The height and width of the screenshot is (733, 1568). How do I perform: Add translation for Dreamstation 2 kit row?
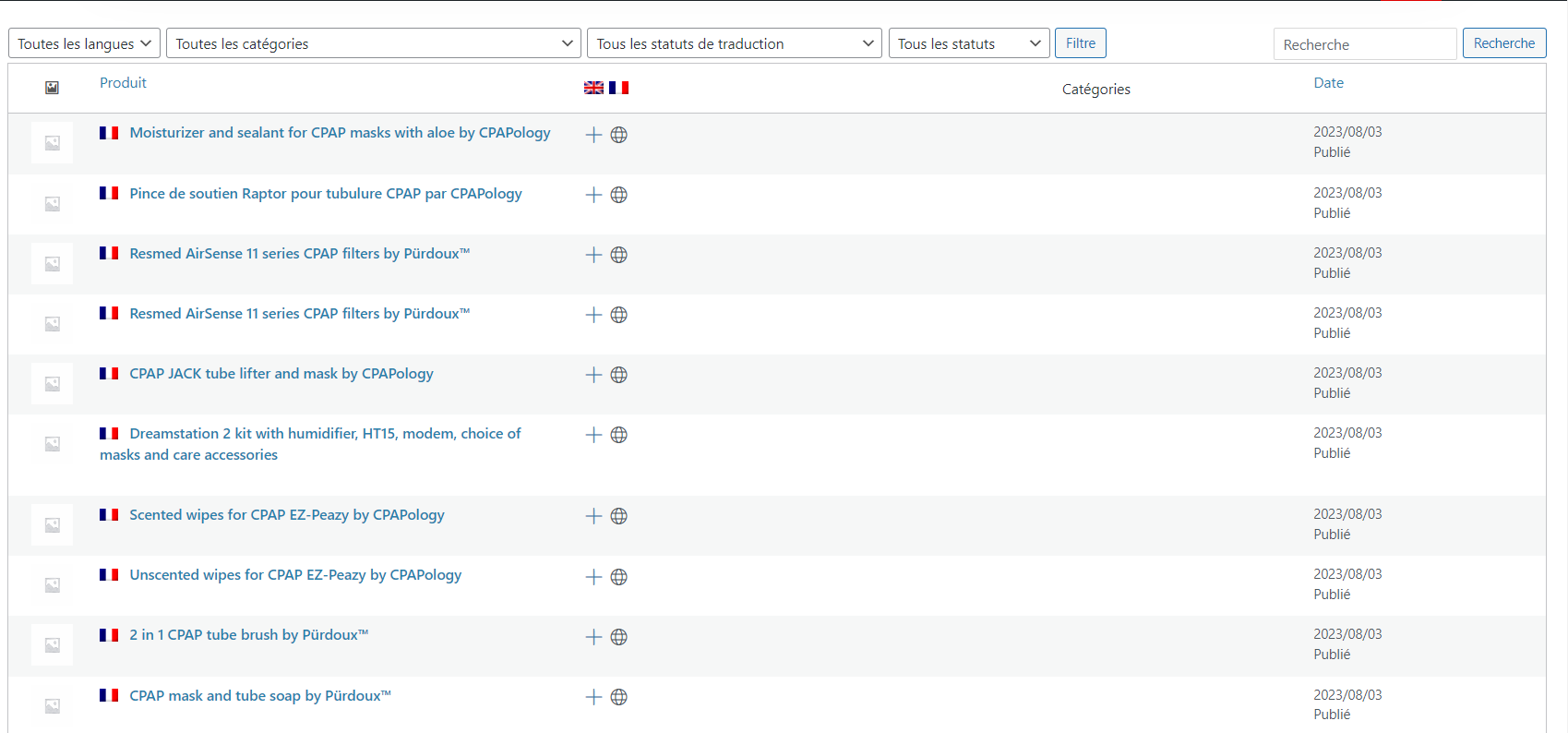coord(593,435)
